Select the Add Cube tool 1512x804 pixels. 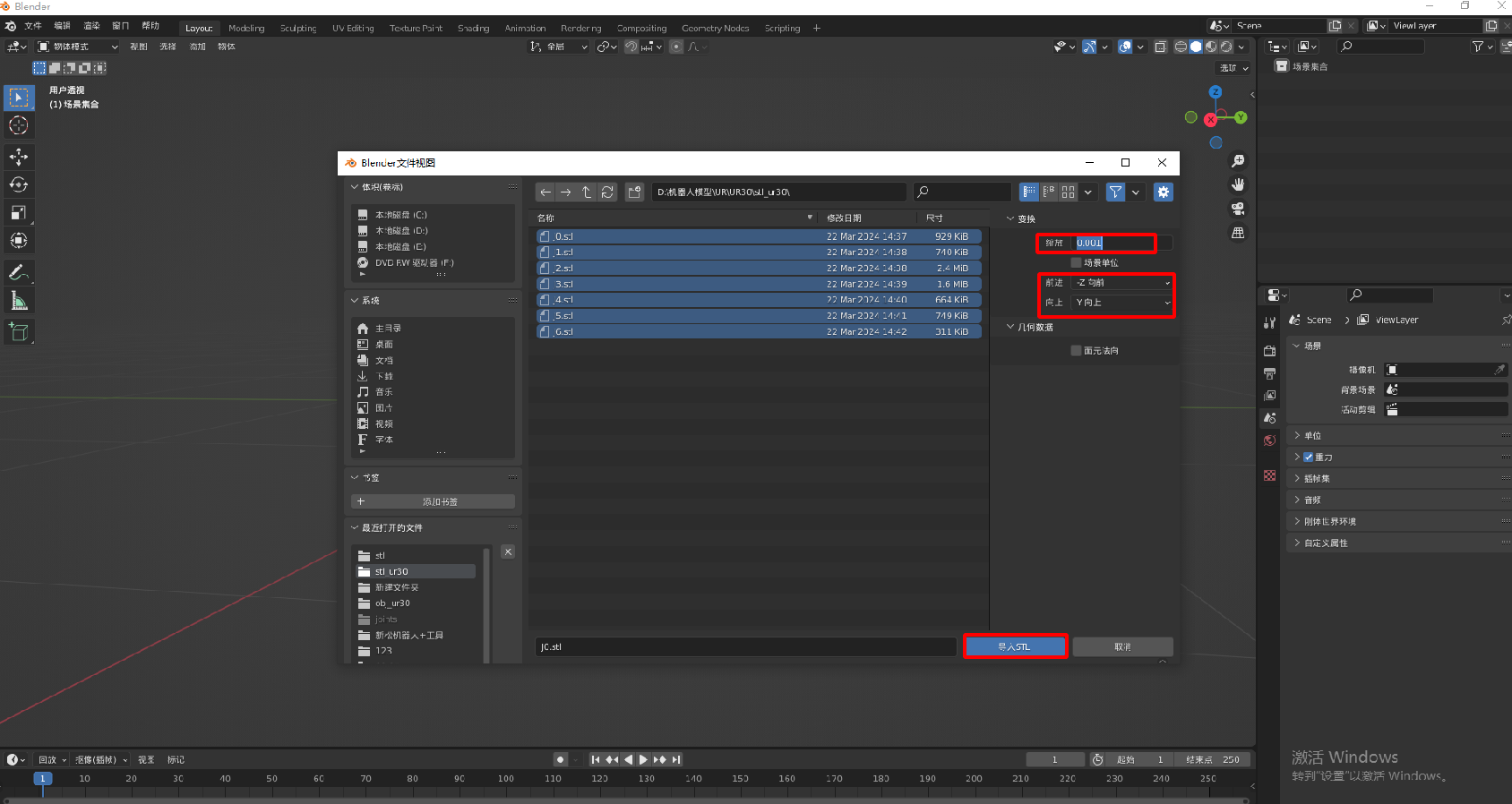pyautogui.click(x=19, y=332)
